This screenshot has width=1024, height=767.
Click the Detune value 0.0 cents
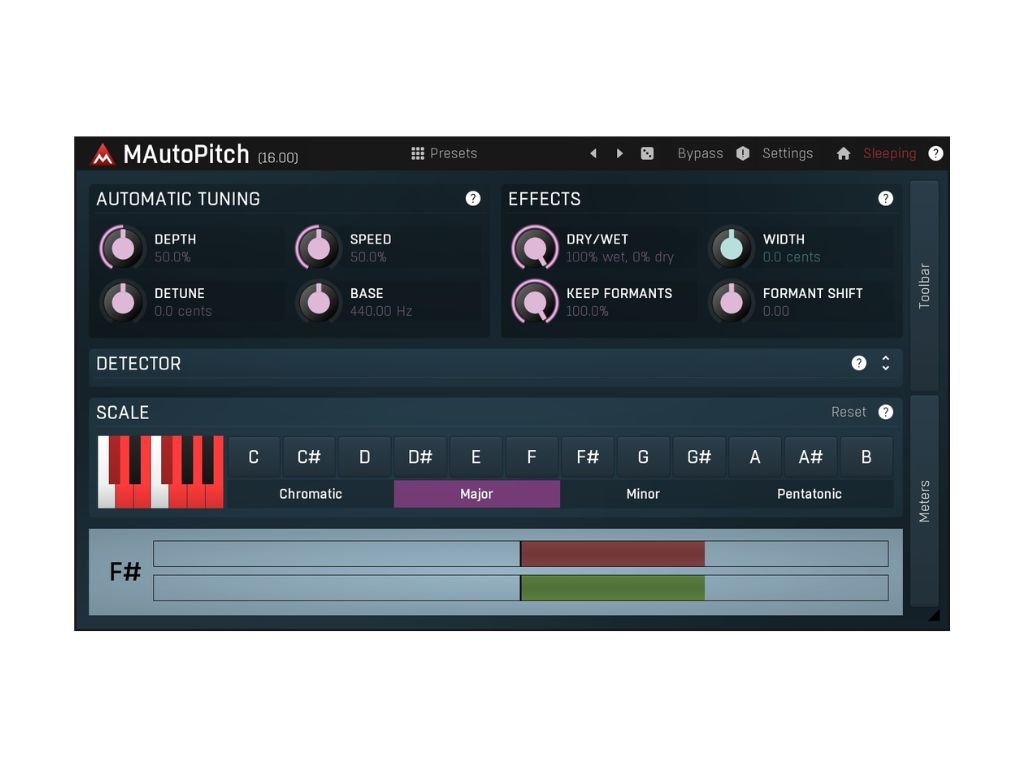click(x=183, y=312)
